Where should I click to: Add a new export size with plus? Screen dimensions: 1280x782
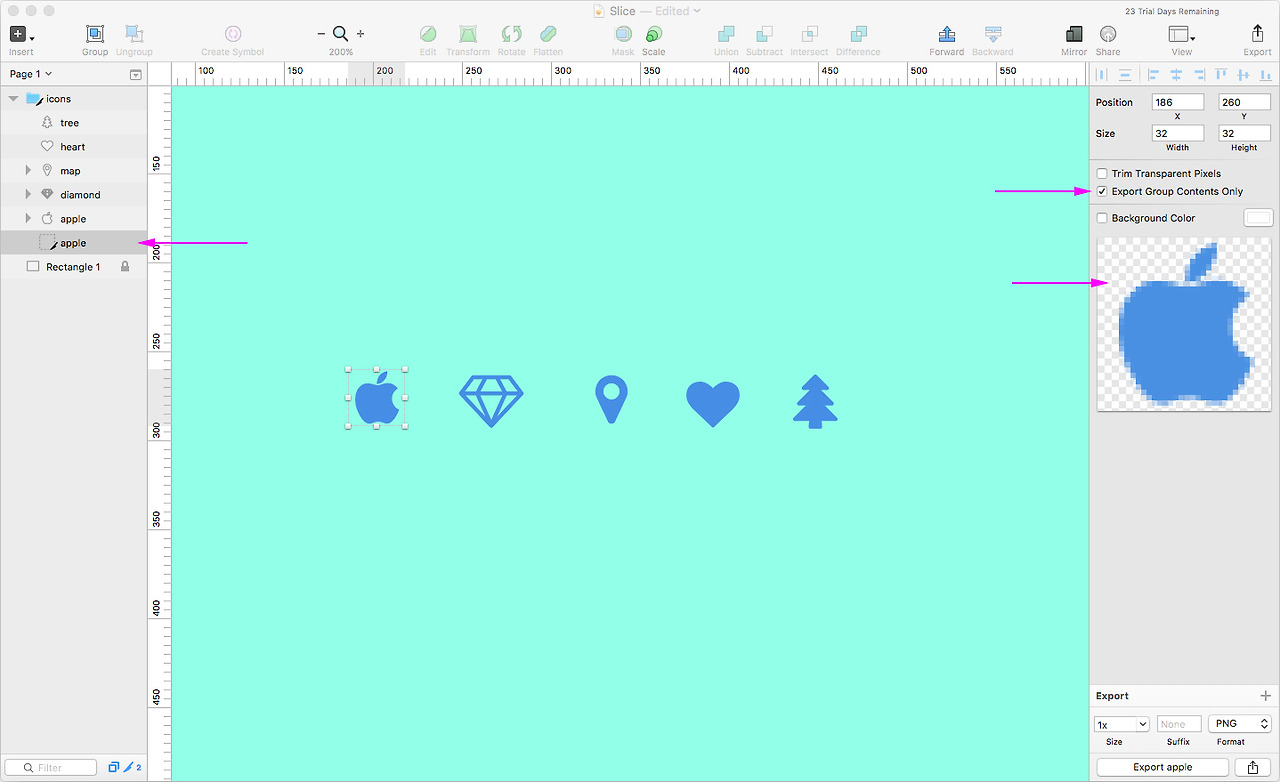coord(1266,696)
